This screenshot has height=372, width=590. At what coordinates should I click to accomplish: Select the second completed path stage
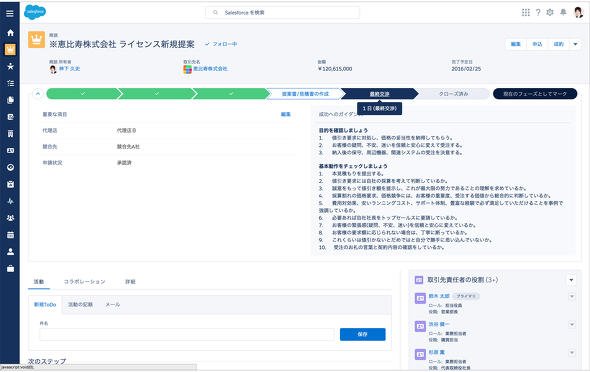coord(157,94)
